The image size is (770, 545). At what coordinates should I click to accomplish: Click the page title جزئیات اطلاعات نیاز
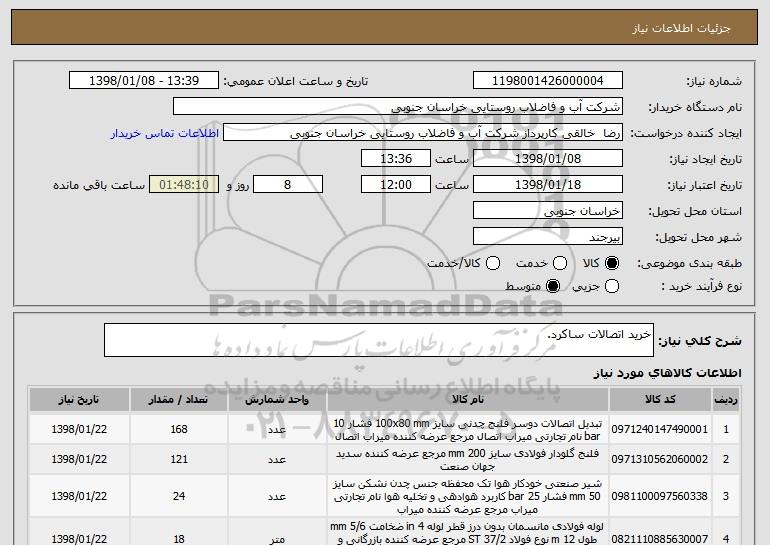[681, 28]
